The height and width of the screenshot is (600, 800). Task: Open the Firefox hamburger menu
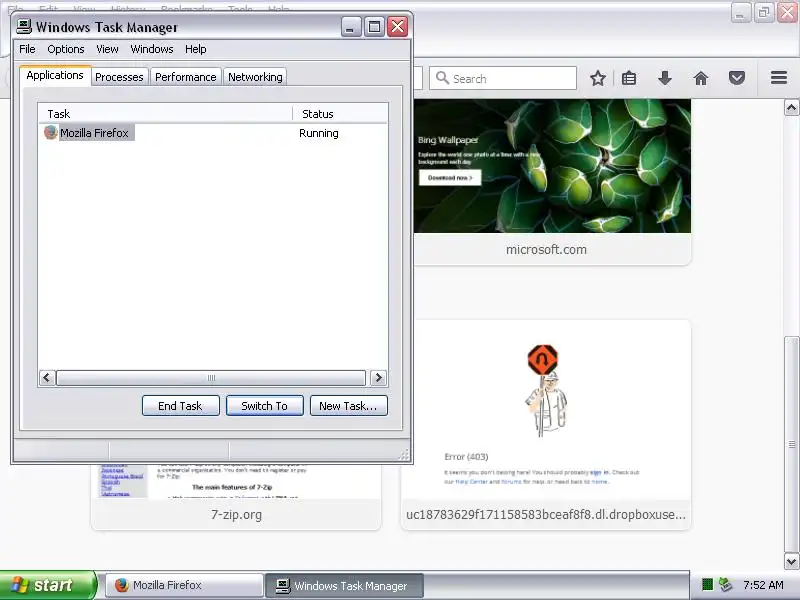click(x=779, y=78)
